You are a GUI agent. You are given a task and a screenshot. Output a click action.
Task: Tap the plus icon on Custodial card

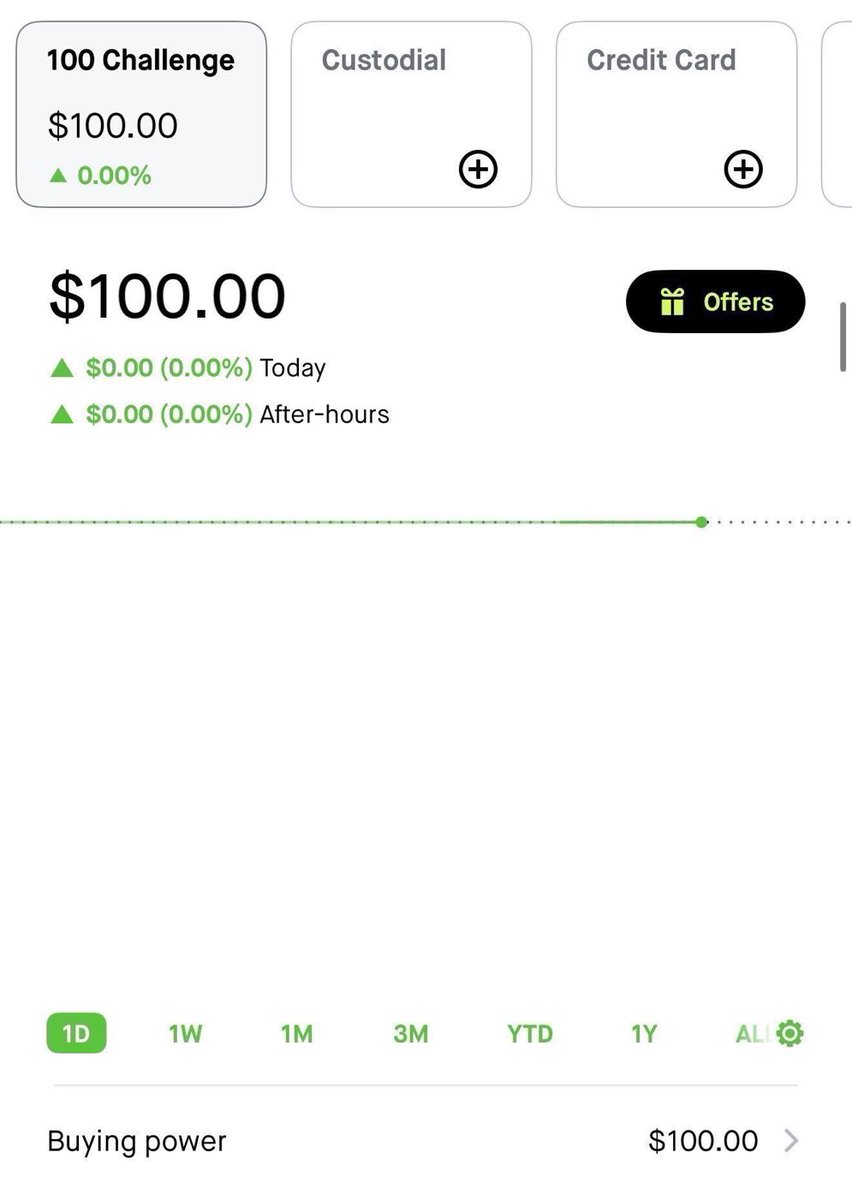[478, 169]
